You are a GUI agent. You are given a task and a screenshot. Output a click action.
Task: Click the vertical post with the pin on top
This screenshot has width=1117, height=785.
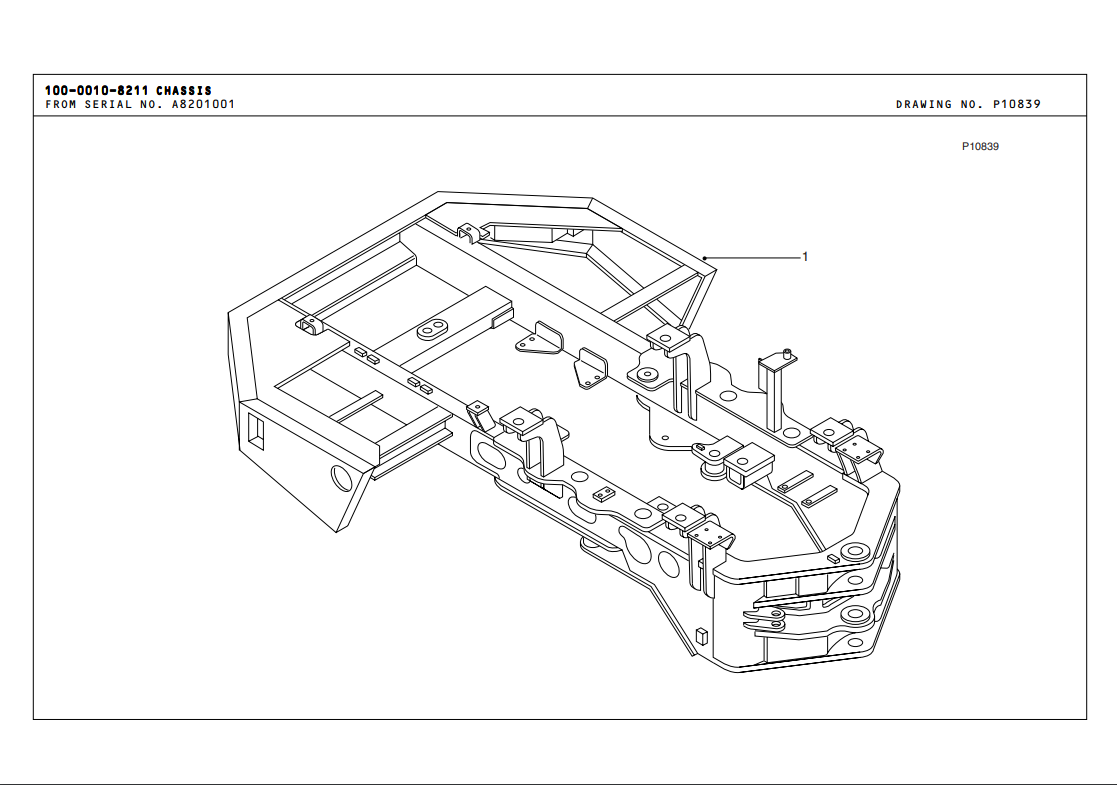tap(772, 389)
